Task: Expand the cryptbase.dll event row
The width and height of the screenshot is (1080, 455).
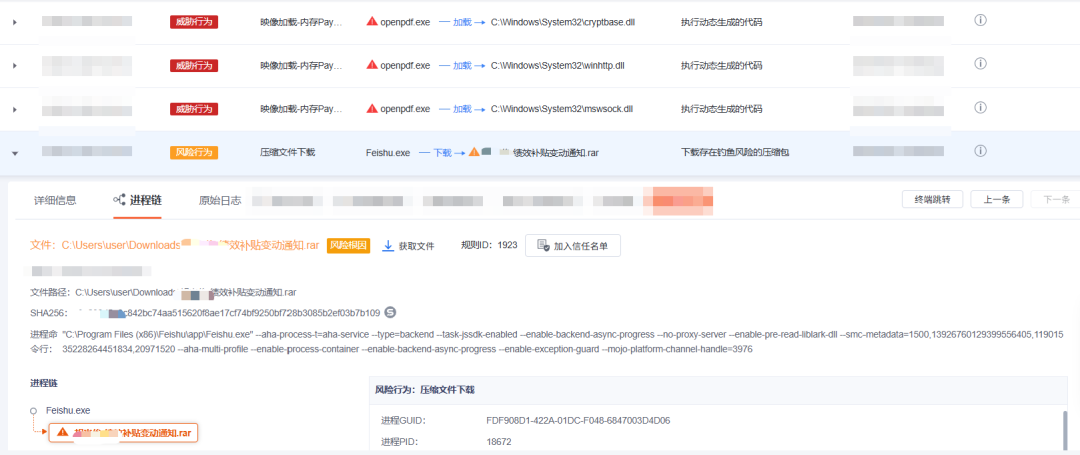Action: coord(14,22)
